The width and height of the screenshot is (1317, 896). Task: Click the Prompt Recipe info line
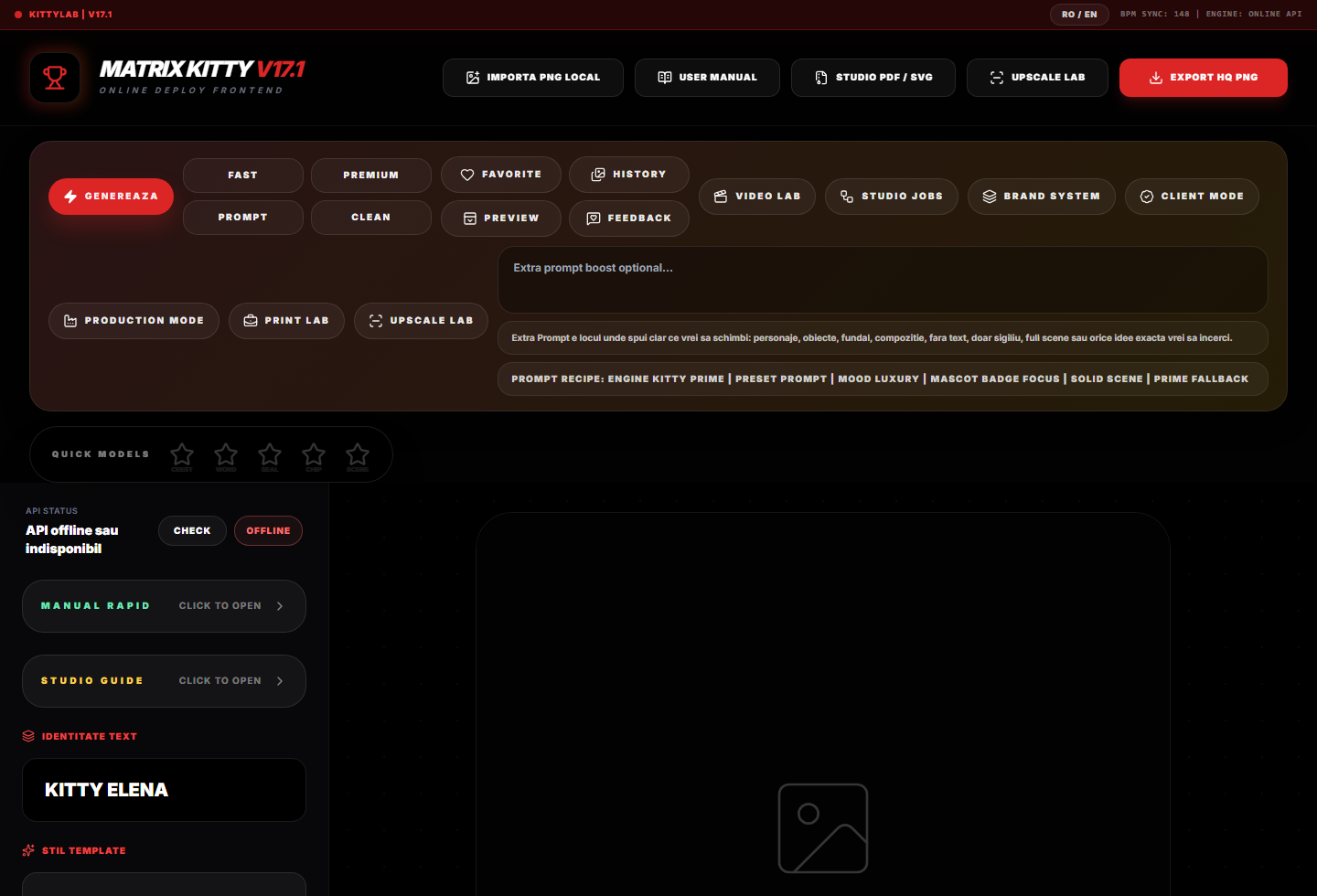click(883, 379)
